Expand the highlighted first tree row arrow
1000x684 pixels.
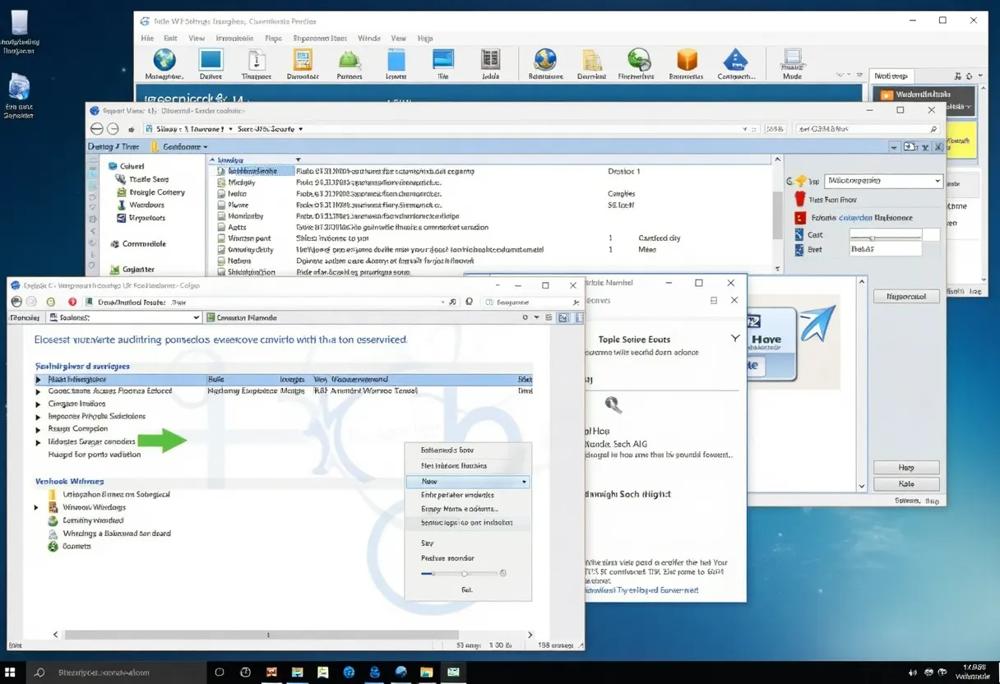click(38, 379)
